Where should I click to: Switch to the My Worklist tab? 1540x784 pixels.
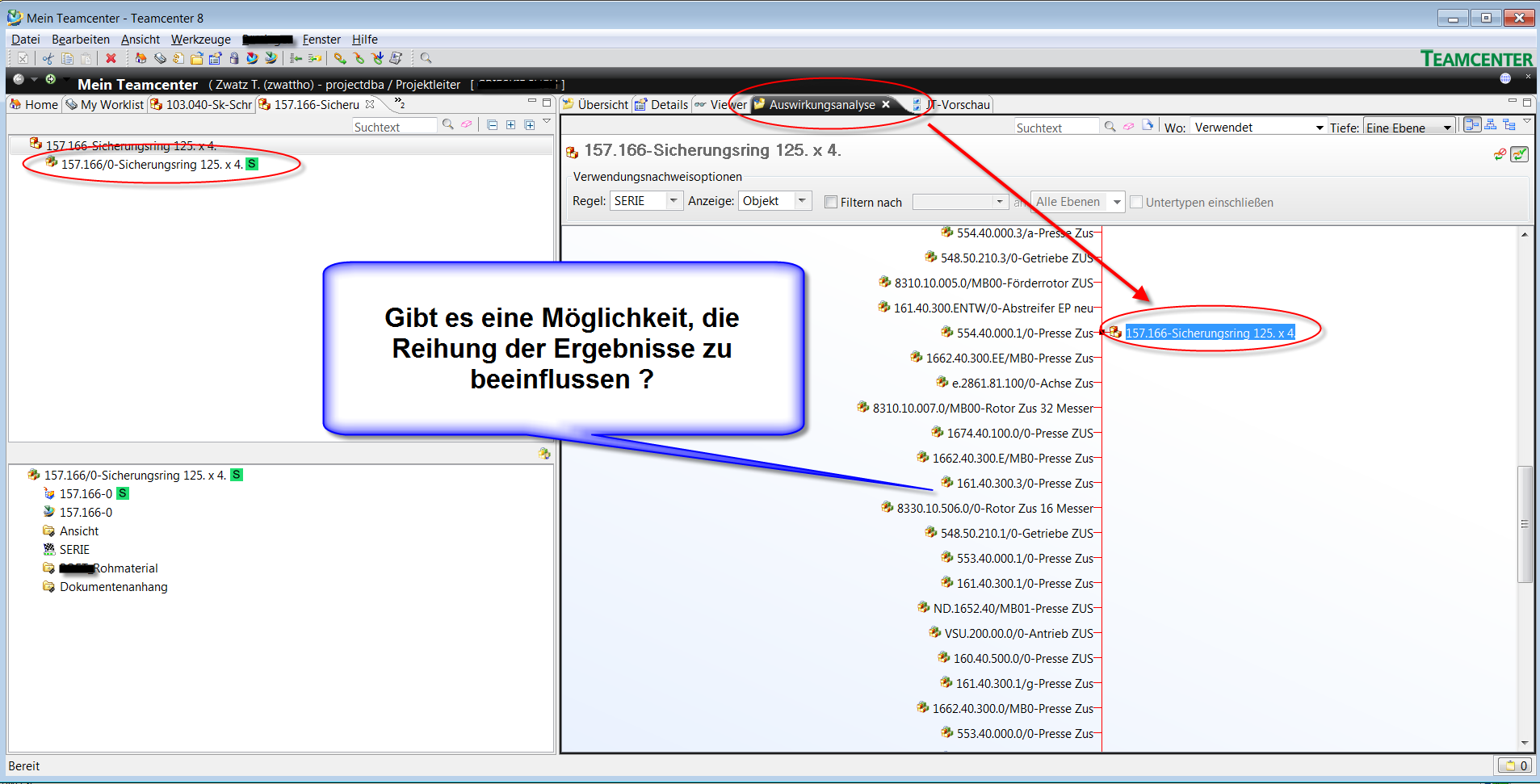(x=104, y=104)
